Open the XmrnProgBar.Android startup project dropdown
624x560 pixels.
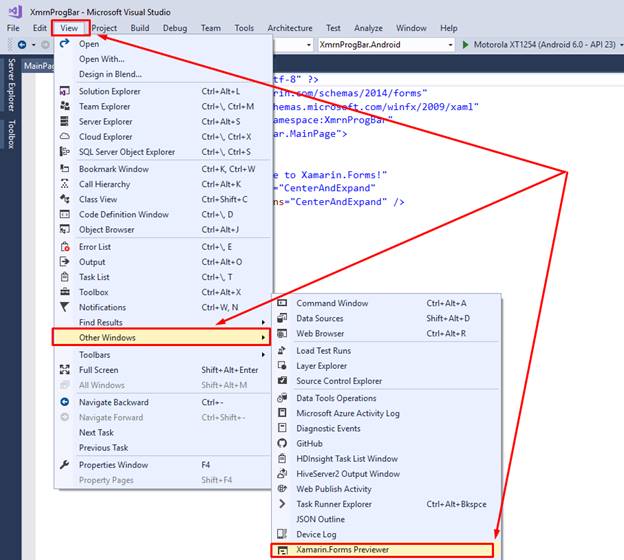pos(450,45)
